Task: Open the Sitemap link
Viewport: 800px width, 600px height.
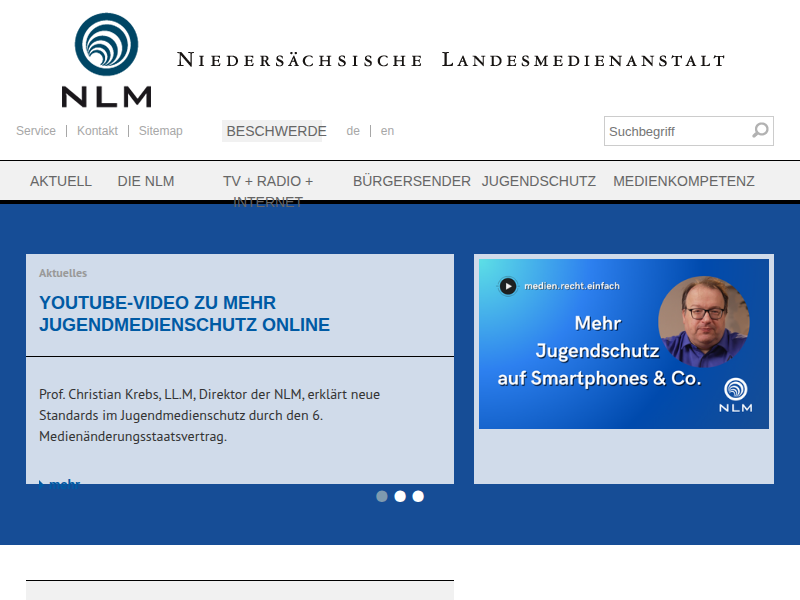Action: [161, 131]
